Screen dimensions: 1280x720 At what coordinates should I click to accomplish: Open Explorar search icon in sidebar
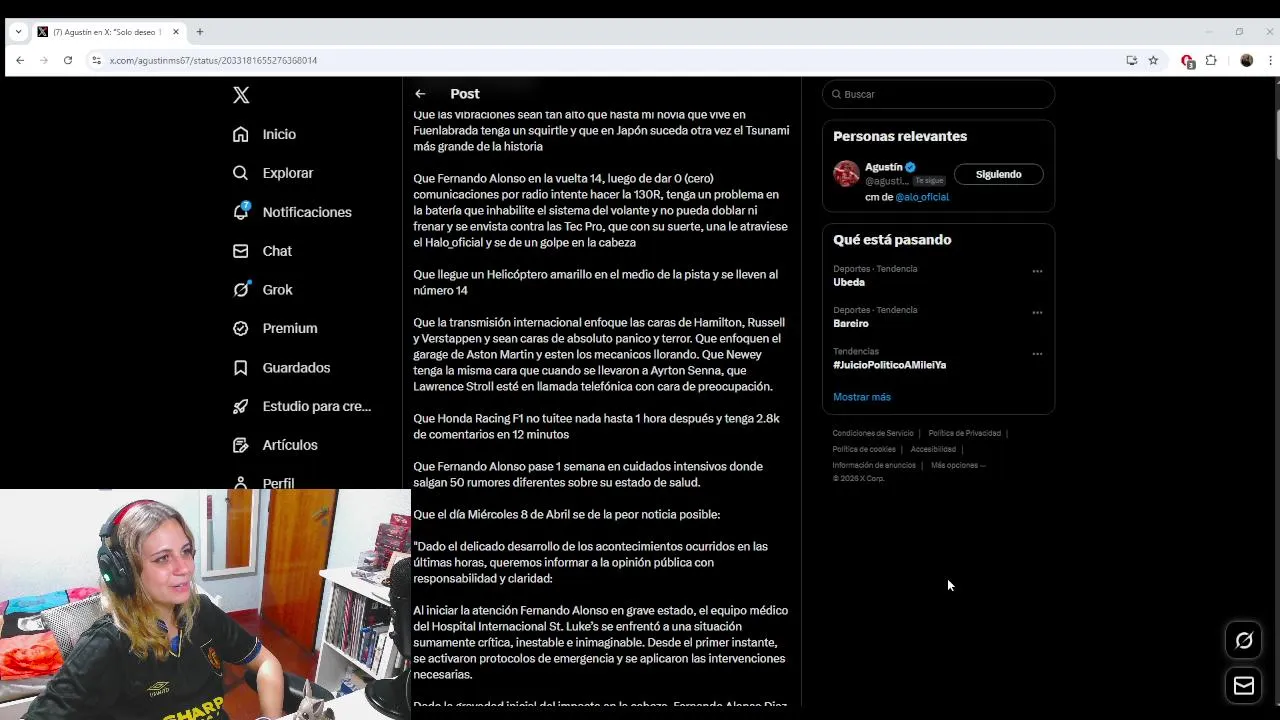(240, 173)
